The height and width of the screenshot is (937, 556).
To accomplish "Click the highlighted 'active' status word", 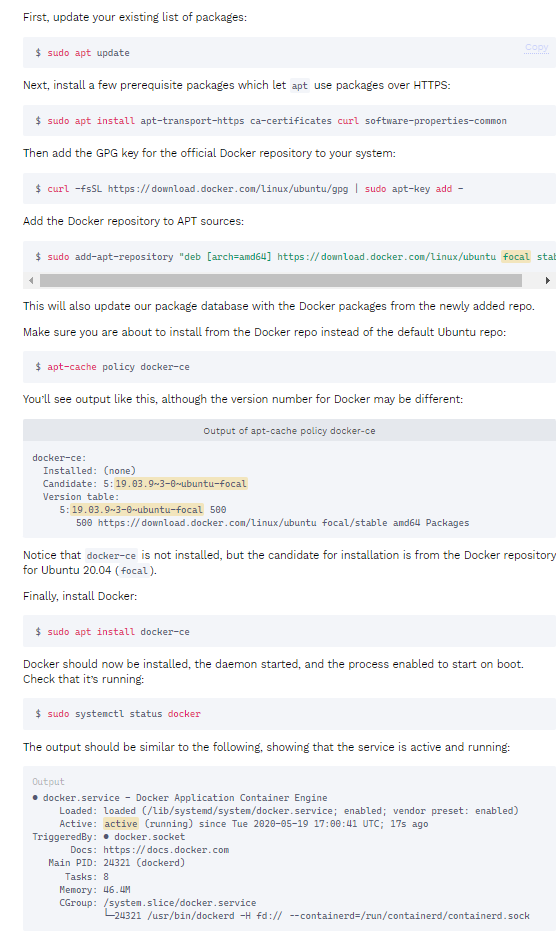I will pyautogui.click(x=121, y=824).
